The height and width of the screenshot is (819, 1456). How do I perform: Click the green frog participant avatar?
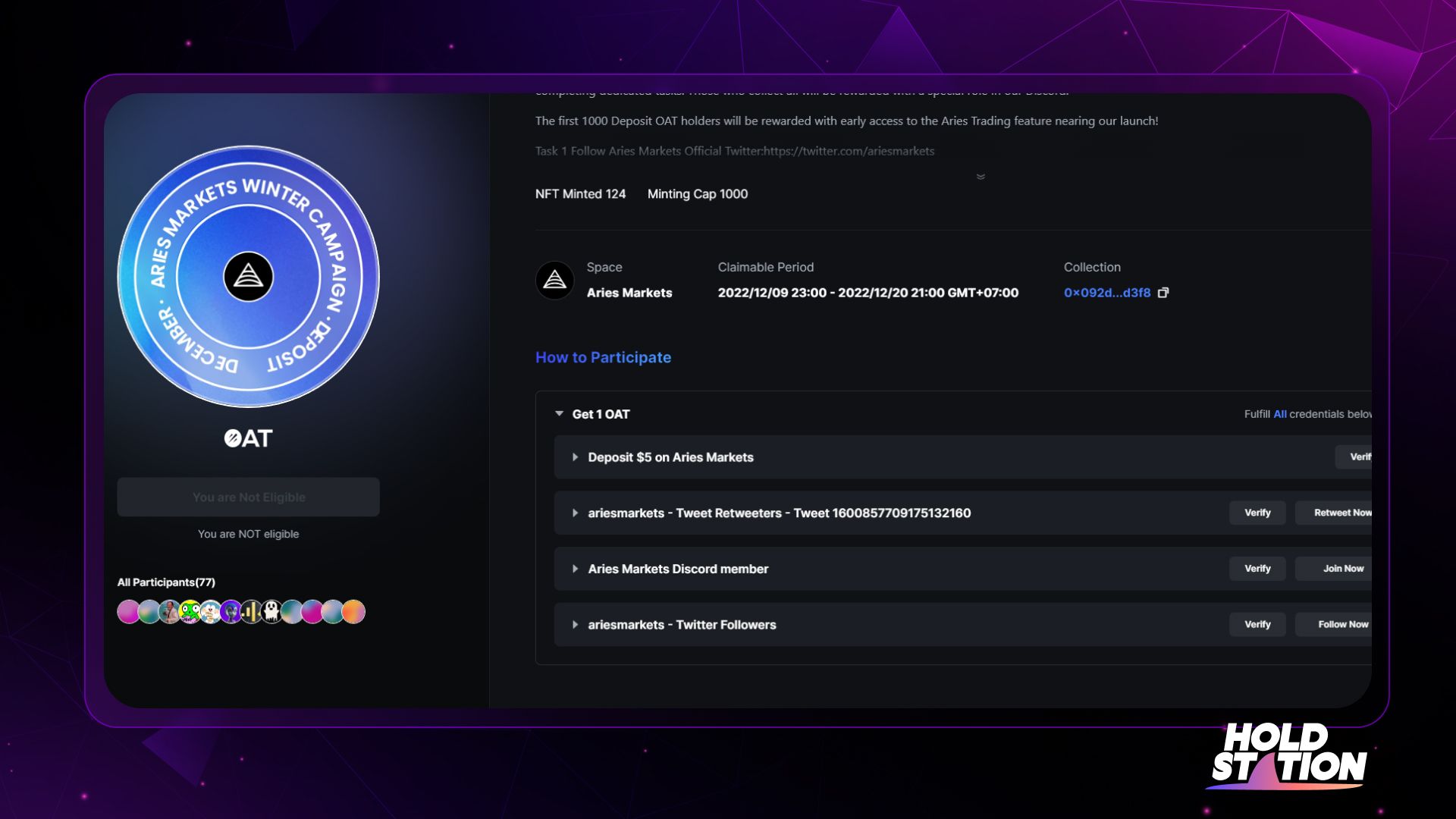point(190,612)
